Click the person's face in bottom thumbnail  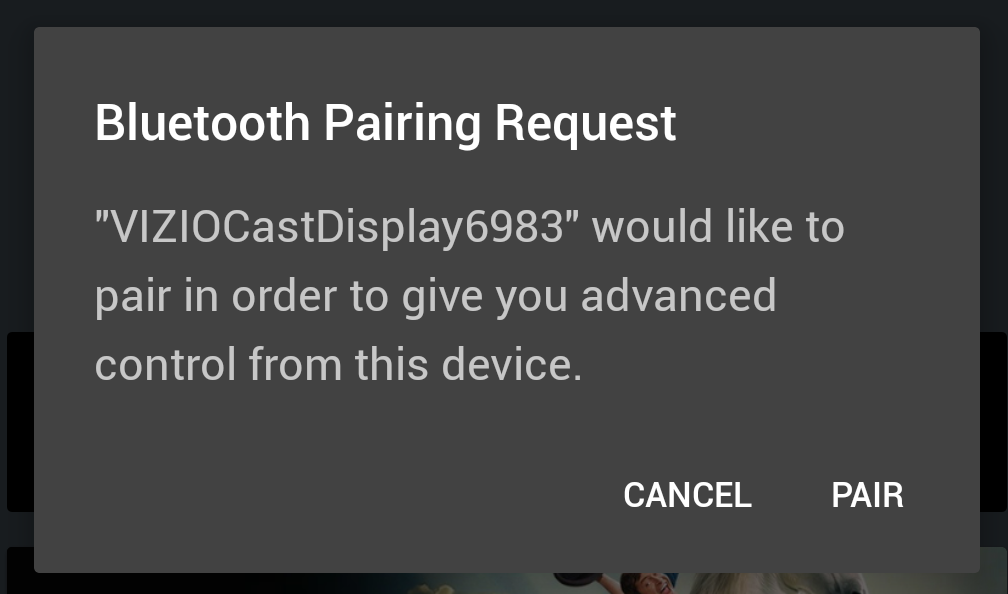tap(645, 584)
